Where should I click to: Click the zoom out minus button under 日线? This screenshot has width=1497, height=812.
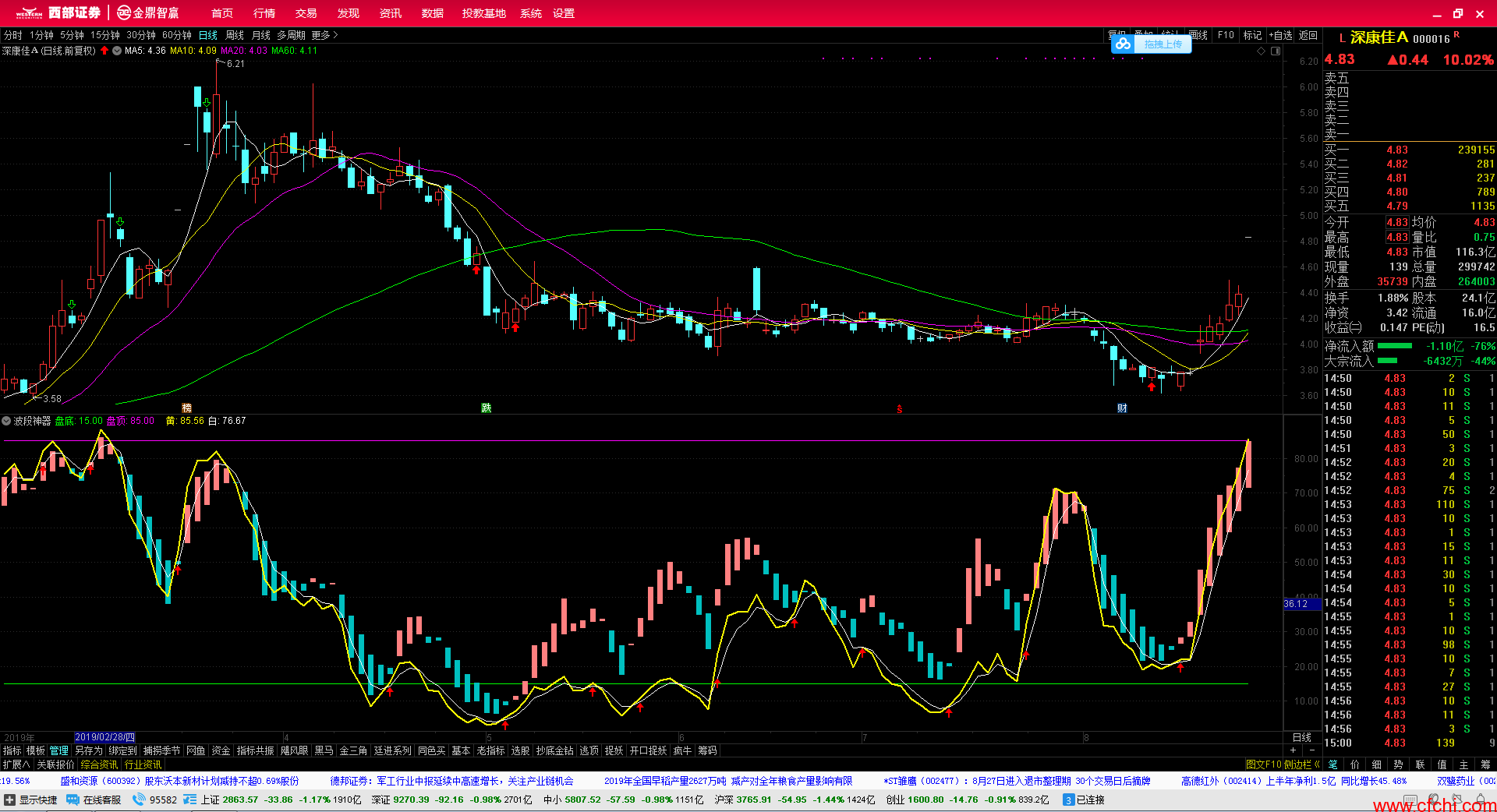[x=1311, y=750]
